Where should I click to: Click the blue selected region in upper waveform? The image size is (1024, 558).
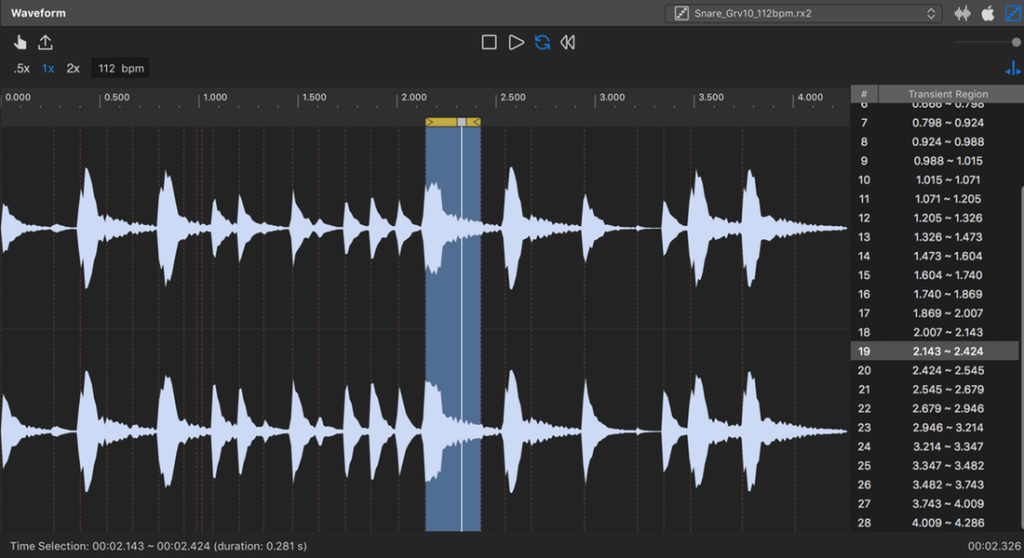click(x=453, y=227)
